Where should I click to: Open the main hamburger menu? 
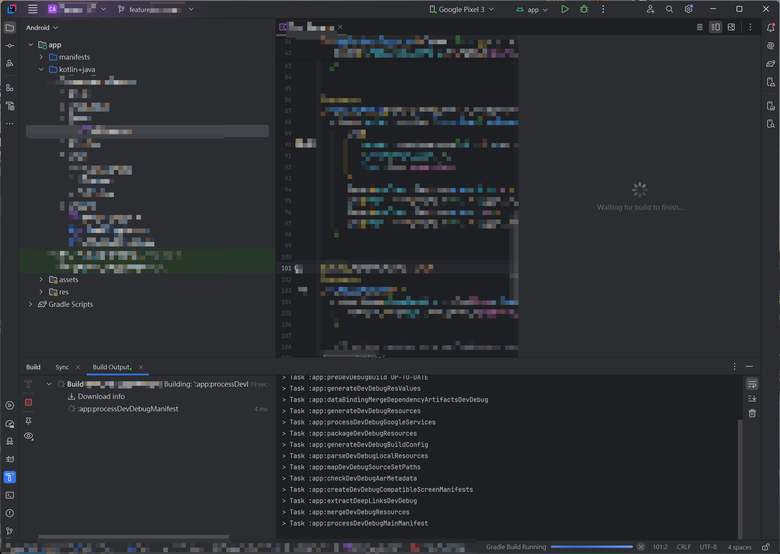point(32,9)
